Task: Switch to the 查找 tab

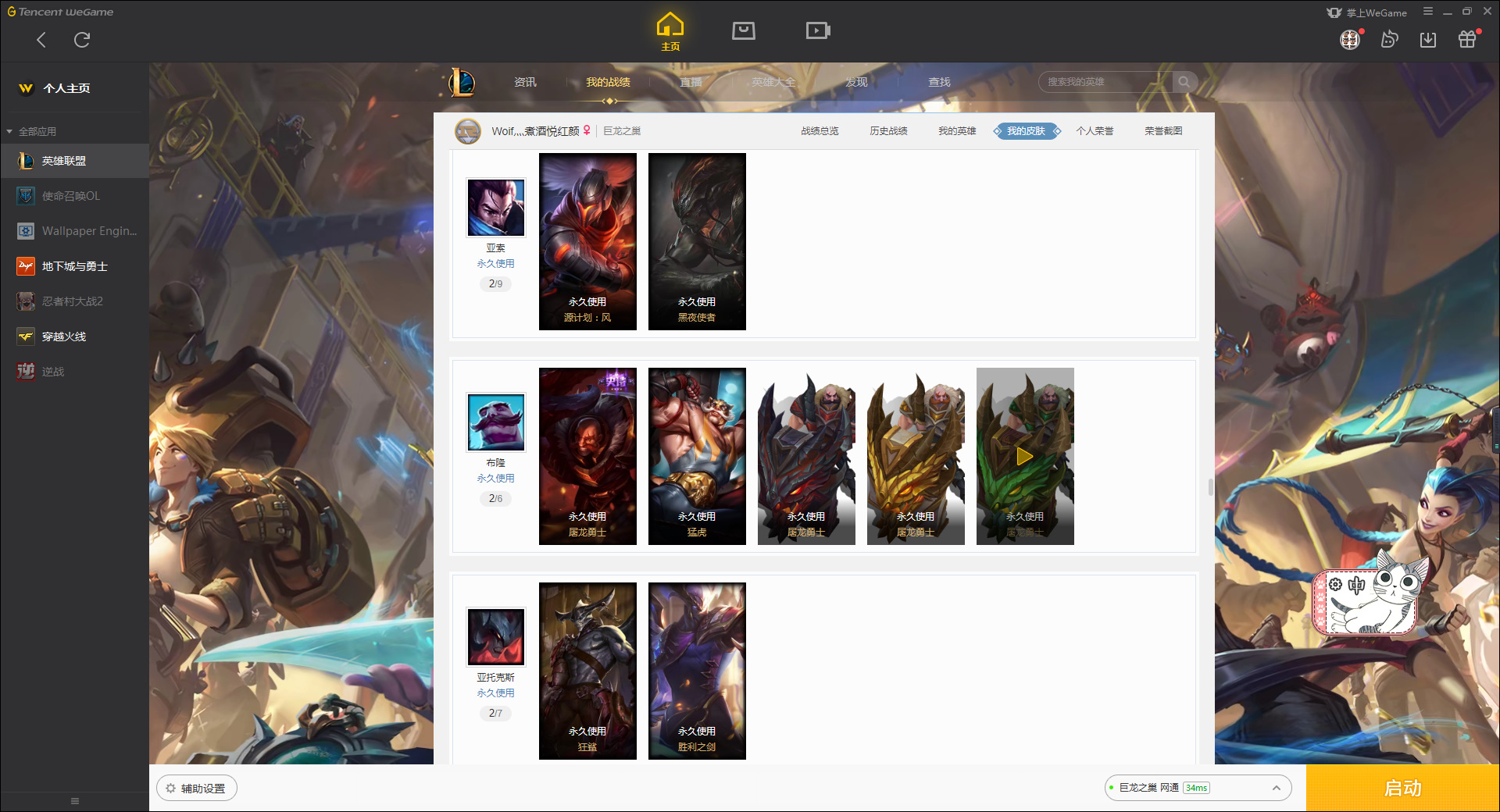Action: 939,82
